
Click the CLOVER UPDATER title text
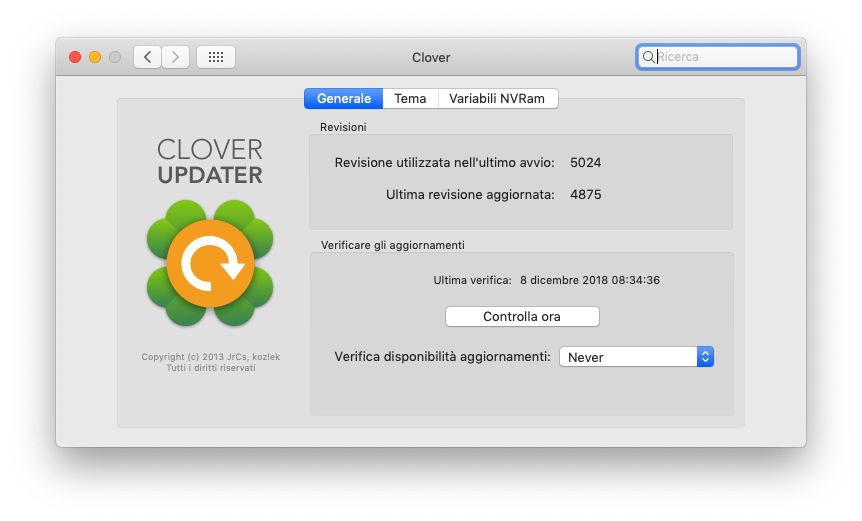coord(210,162)
